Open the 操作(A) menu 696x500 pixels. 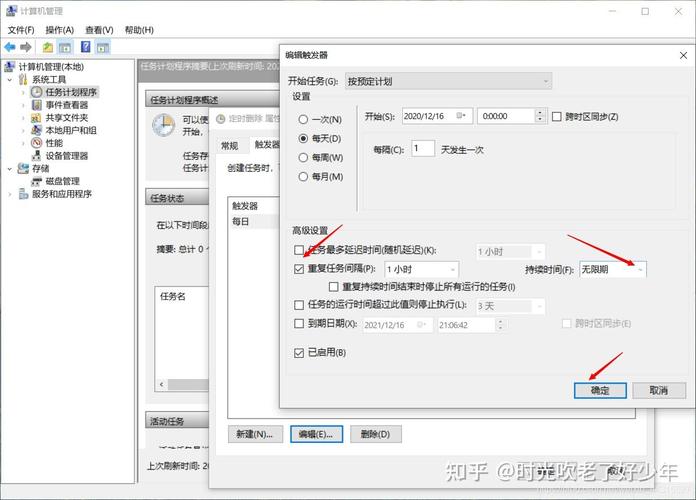59,30
